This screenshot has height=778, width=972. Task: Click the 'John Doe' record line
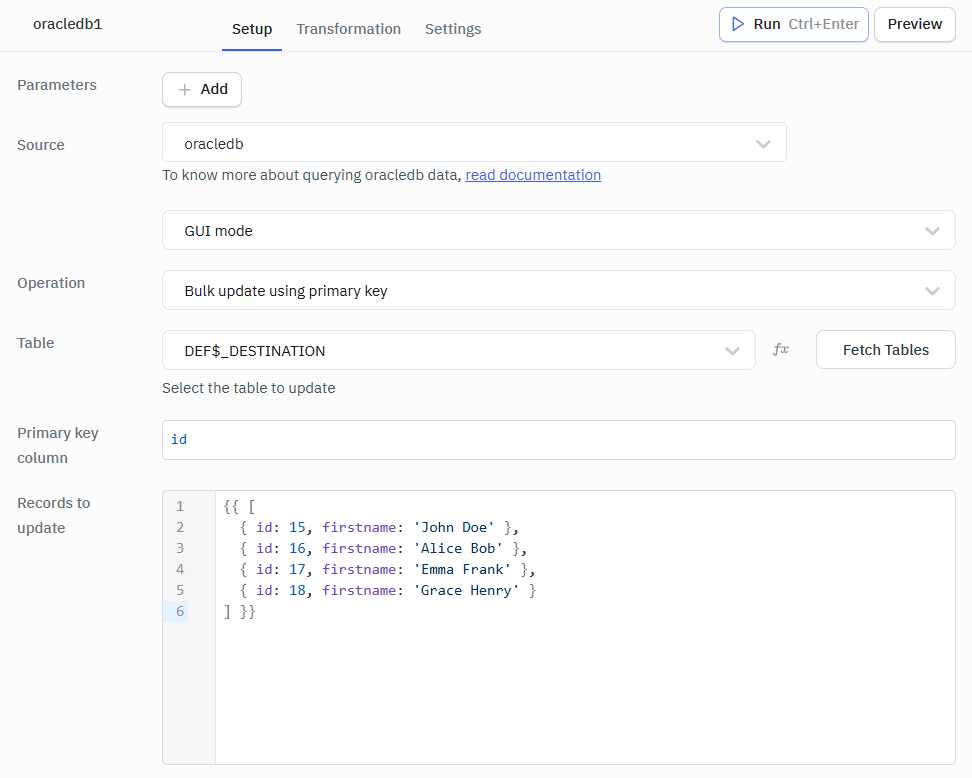click(379, 528)
